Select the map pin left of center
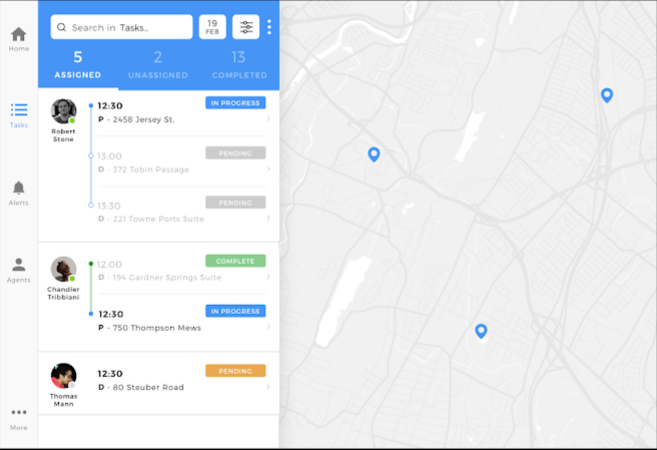This screenshot has height=450, width=657. pyautogui.click(x=374, y=154)
